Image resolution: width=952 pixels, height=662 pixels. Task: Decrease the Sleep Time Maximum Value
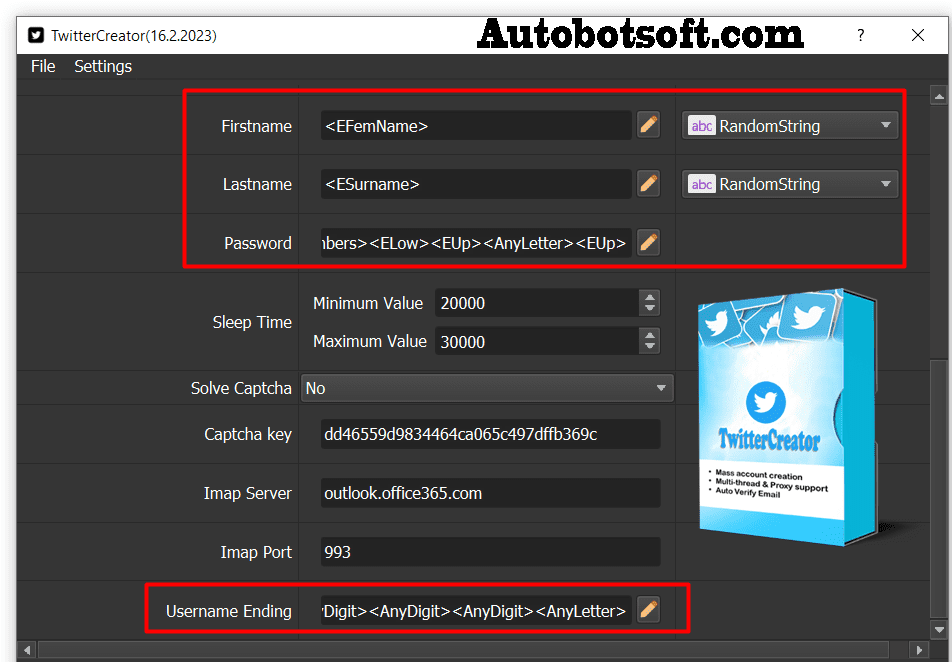(x=650, y=347)
